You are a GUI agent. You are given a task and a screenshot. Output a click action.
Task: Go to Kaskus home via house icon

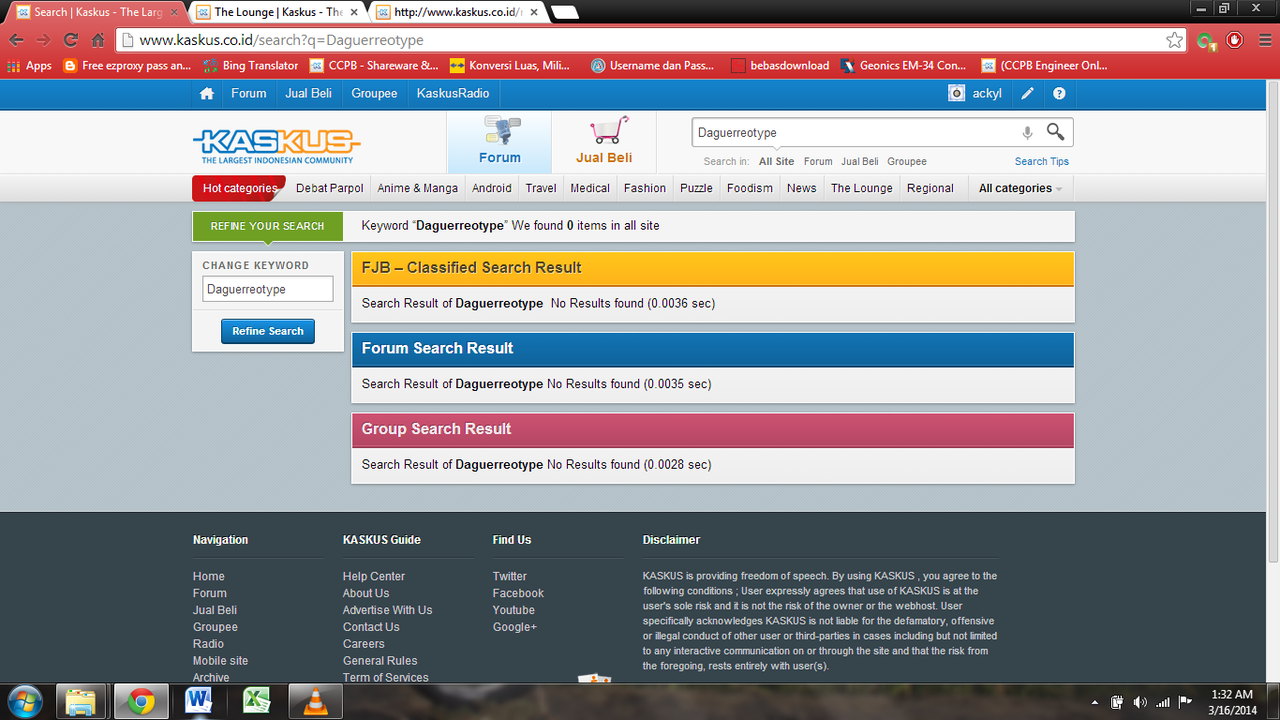(207, 94)
